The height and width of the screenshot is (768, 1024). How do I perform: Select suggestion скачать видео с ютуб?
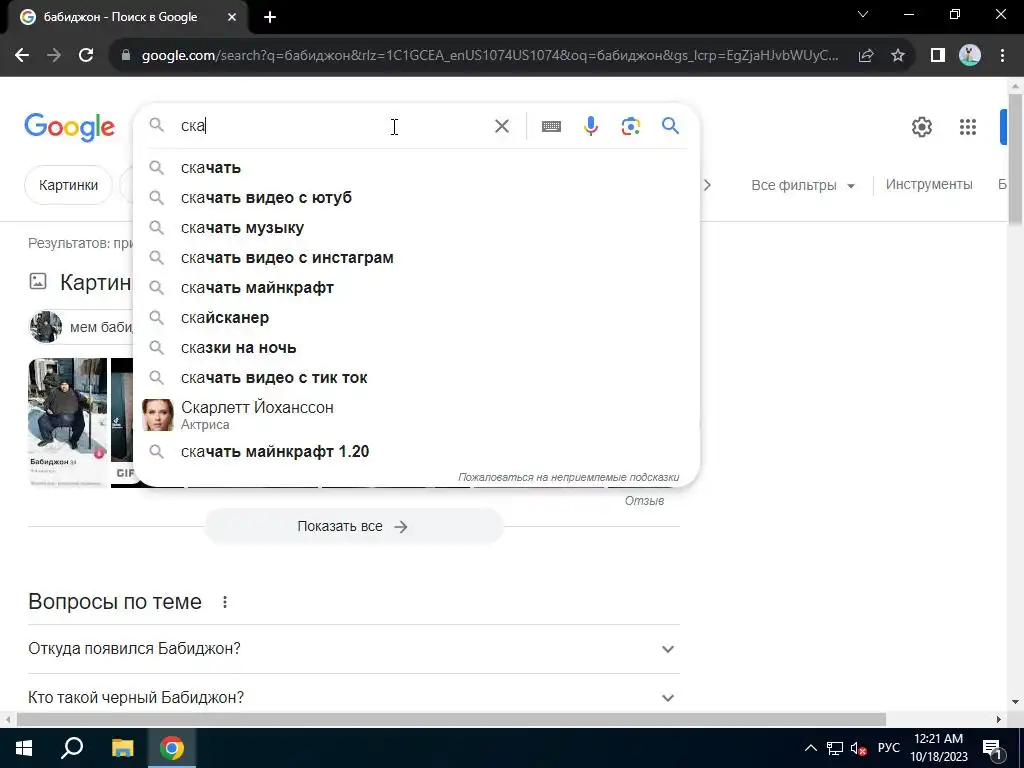click(416, 198)
